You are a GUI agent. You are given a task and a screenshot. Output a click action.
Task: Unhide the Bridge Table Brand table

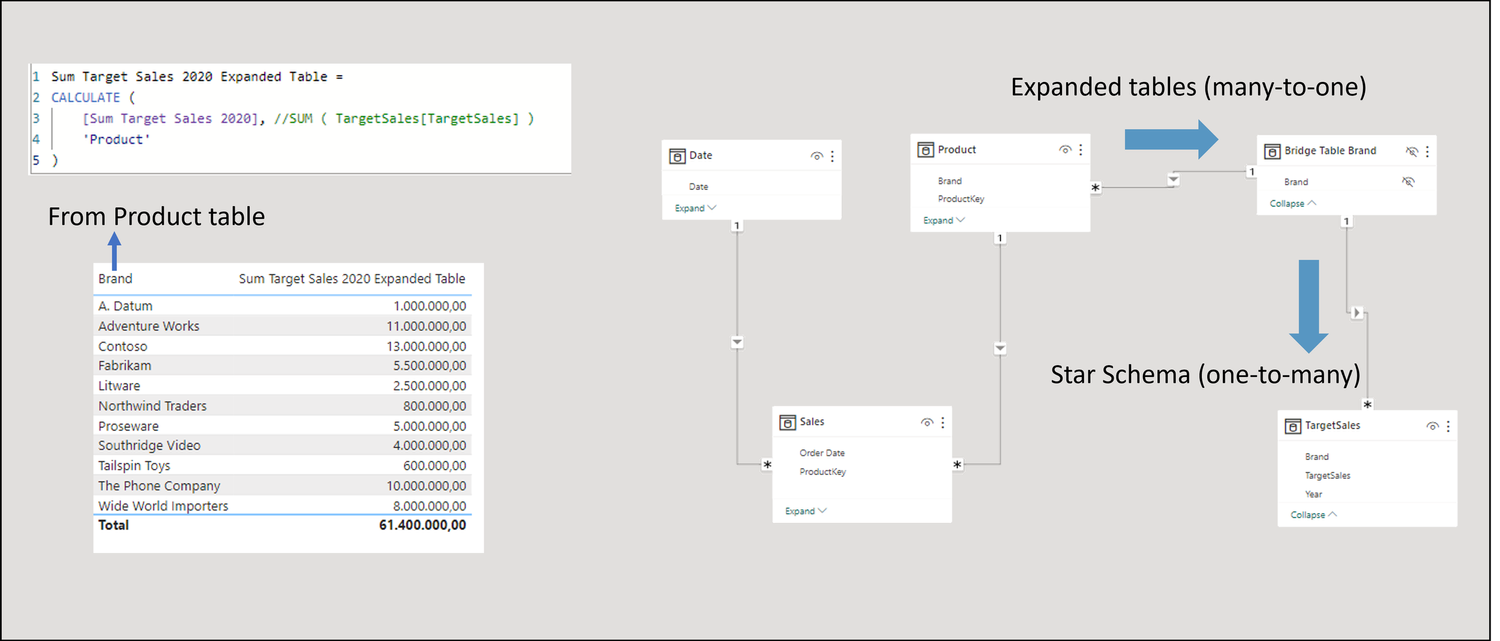coord(1411,152)
